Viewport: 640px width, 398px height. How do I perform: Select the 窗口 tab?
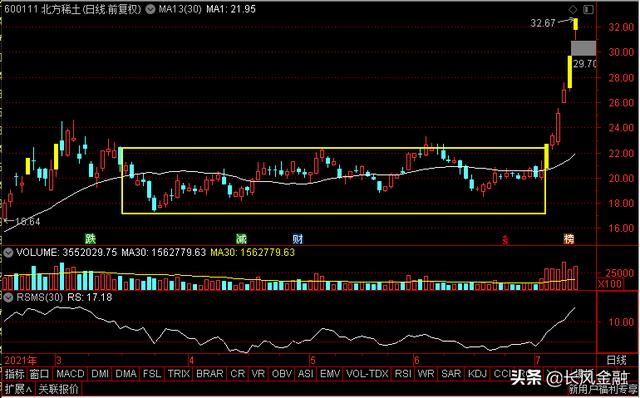pyautogui.click(x=40, y=374)
